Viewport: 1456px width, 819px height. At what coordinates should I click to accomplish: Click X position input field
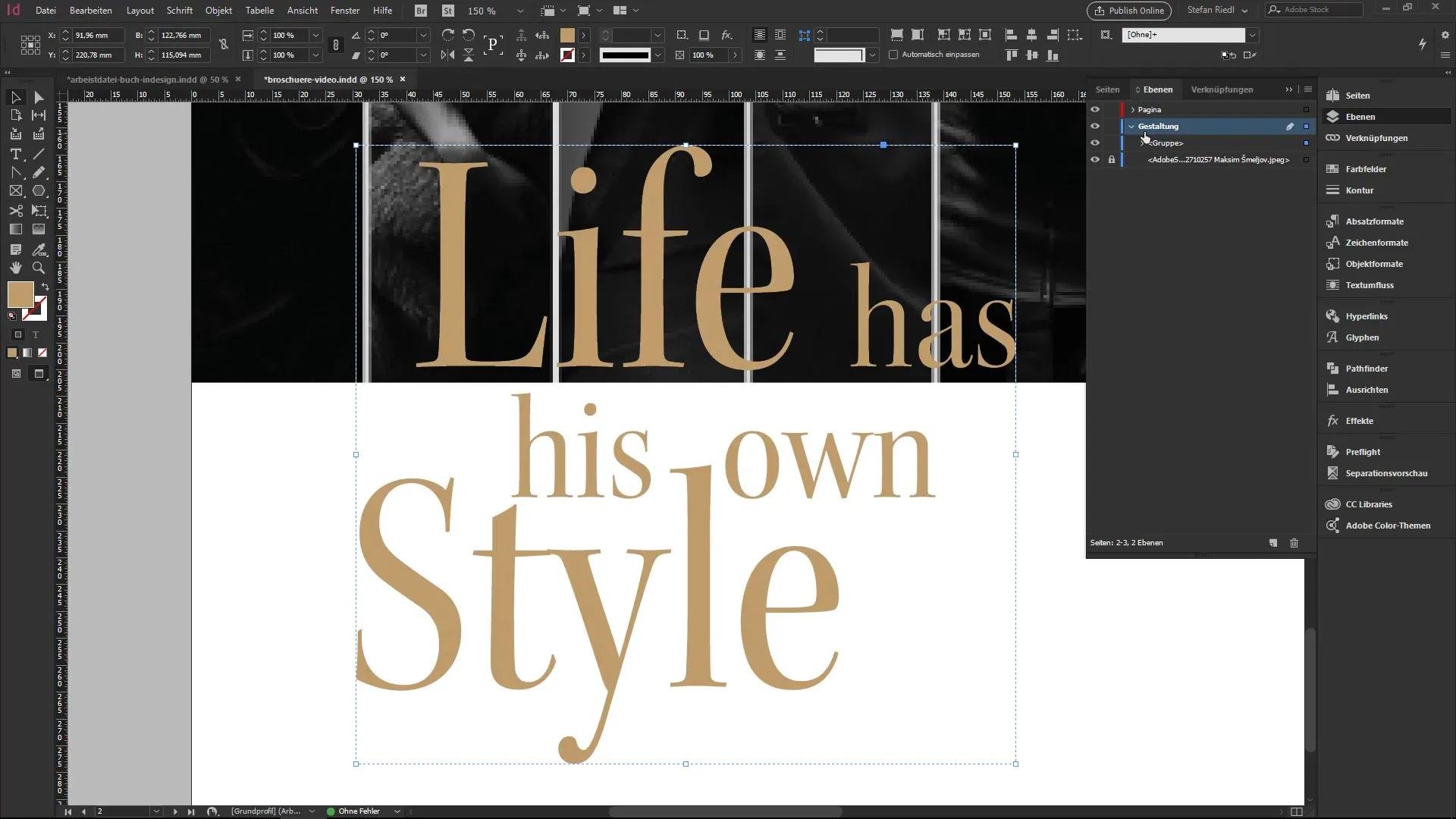click(x=98, y=36)
